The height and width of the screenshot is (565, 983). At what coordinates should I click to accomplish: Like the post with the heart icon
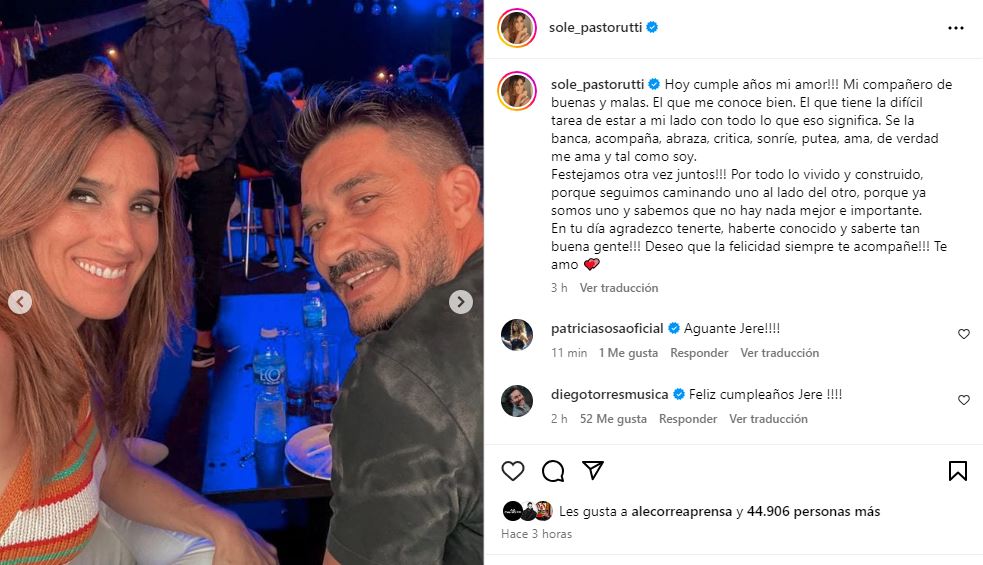pyautogui.click(x=513, y=471)
